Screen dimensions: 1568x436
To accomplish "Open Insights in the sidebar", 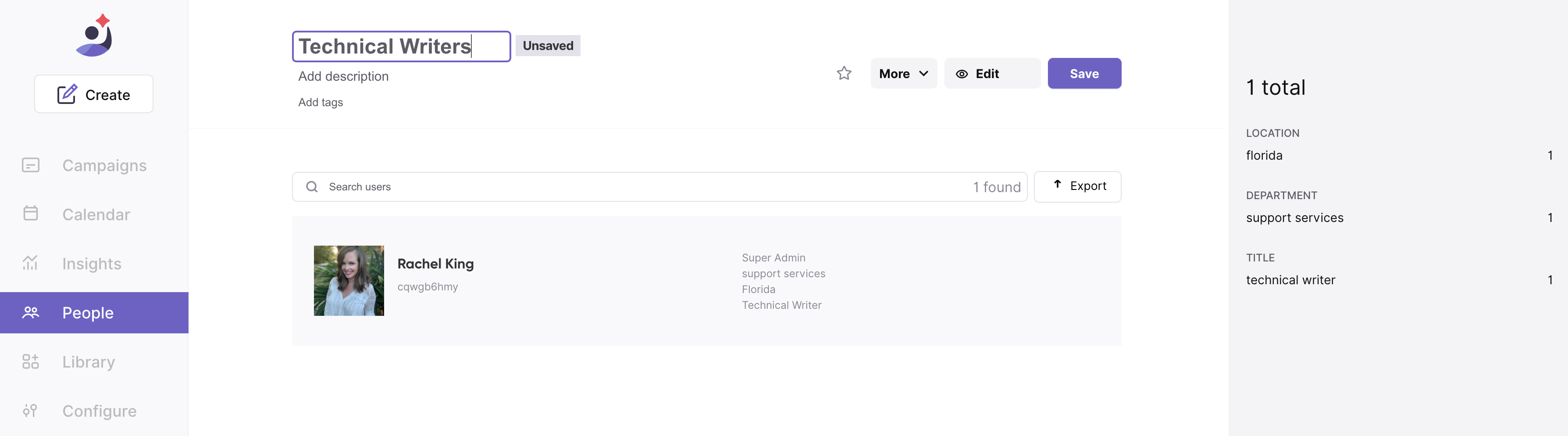I will pos(94,264).
